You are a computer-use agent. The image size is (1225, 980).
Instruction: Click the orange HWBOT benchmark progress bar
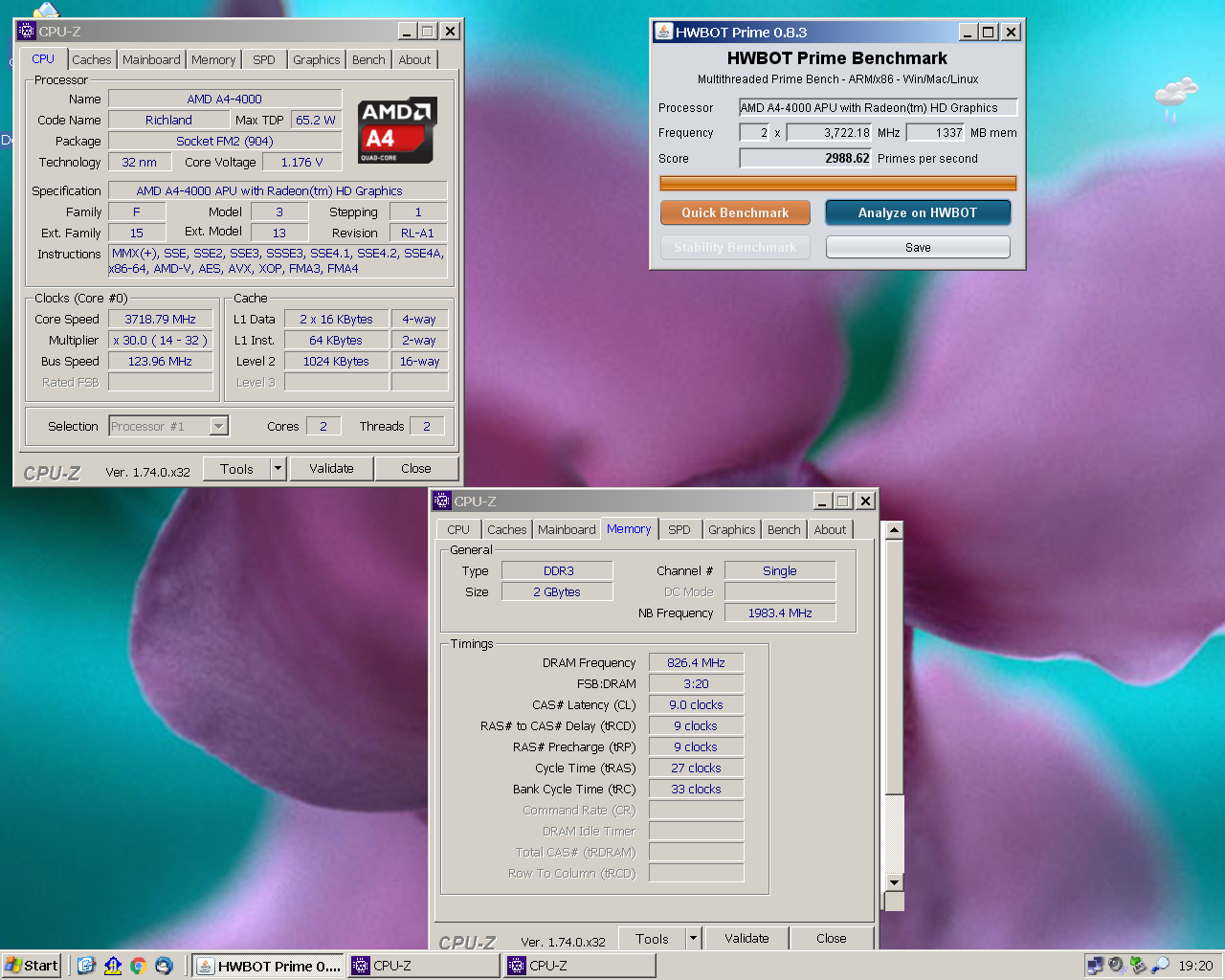[838, 183]
